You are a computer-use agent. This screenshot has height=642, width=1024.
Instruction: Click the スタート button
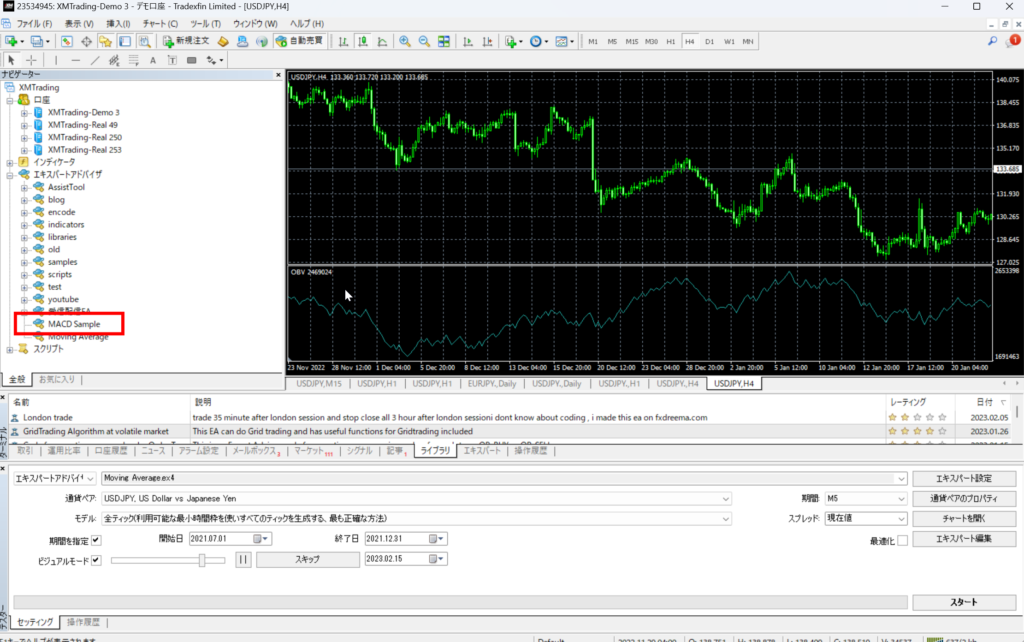[964, 602]
